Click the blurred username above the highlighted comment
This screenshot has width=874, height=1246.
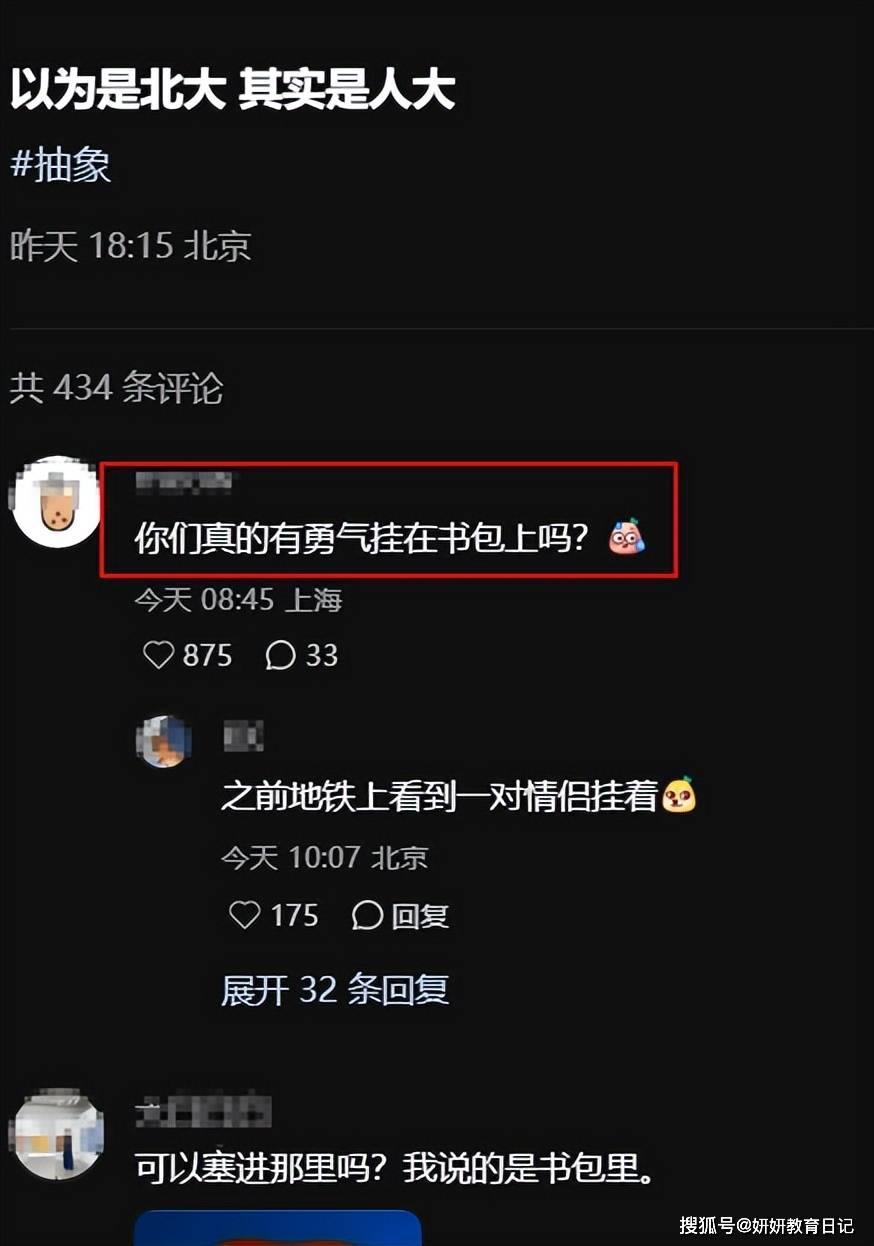[x=184, y=484]
